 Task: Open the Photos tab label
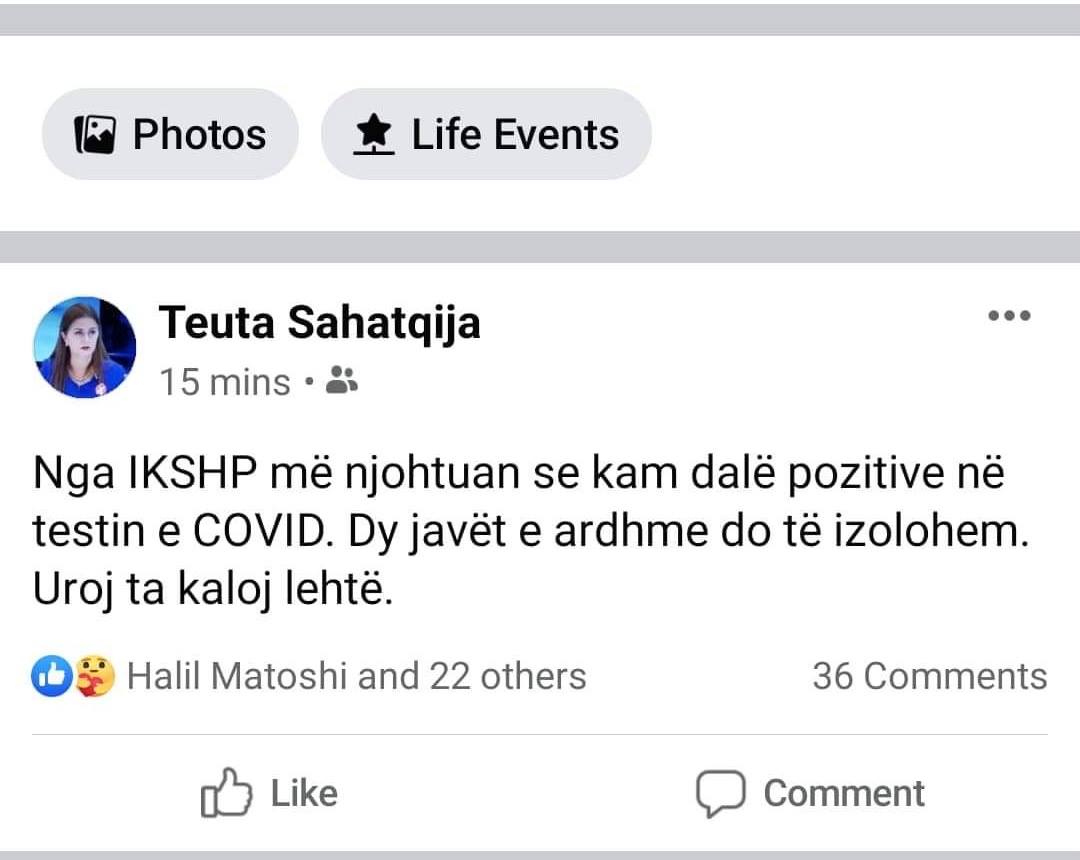(x=200, y=134)
